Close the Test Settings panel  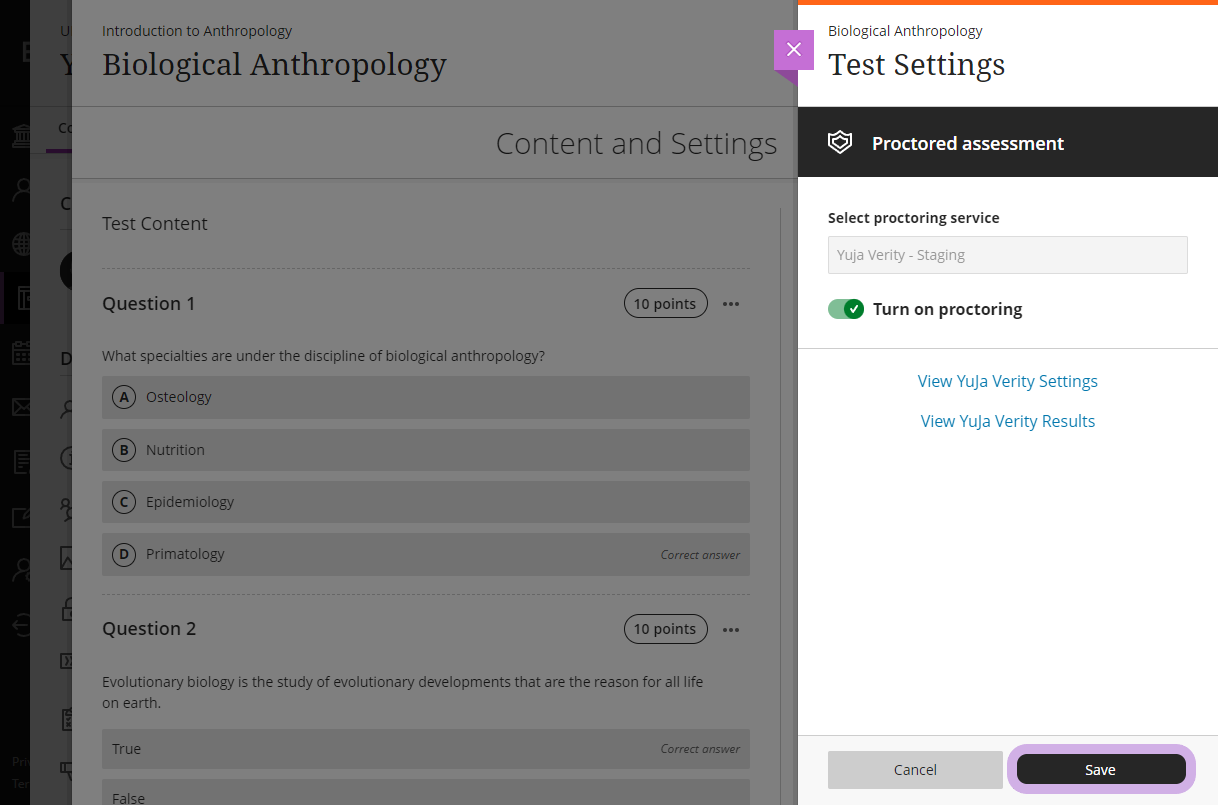[794, 50]
